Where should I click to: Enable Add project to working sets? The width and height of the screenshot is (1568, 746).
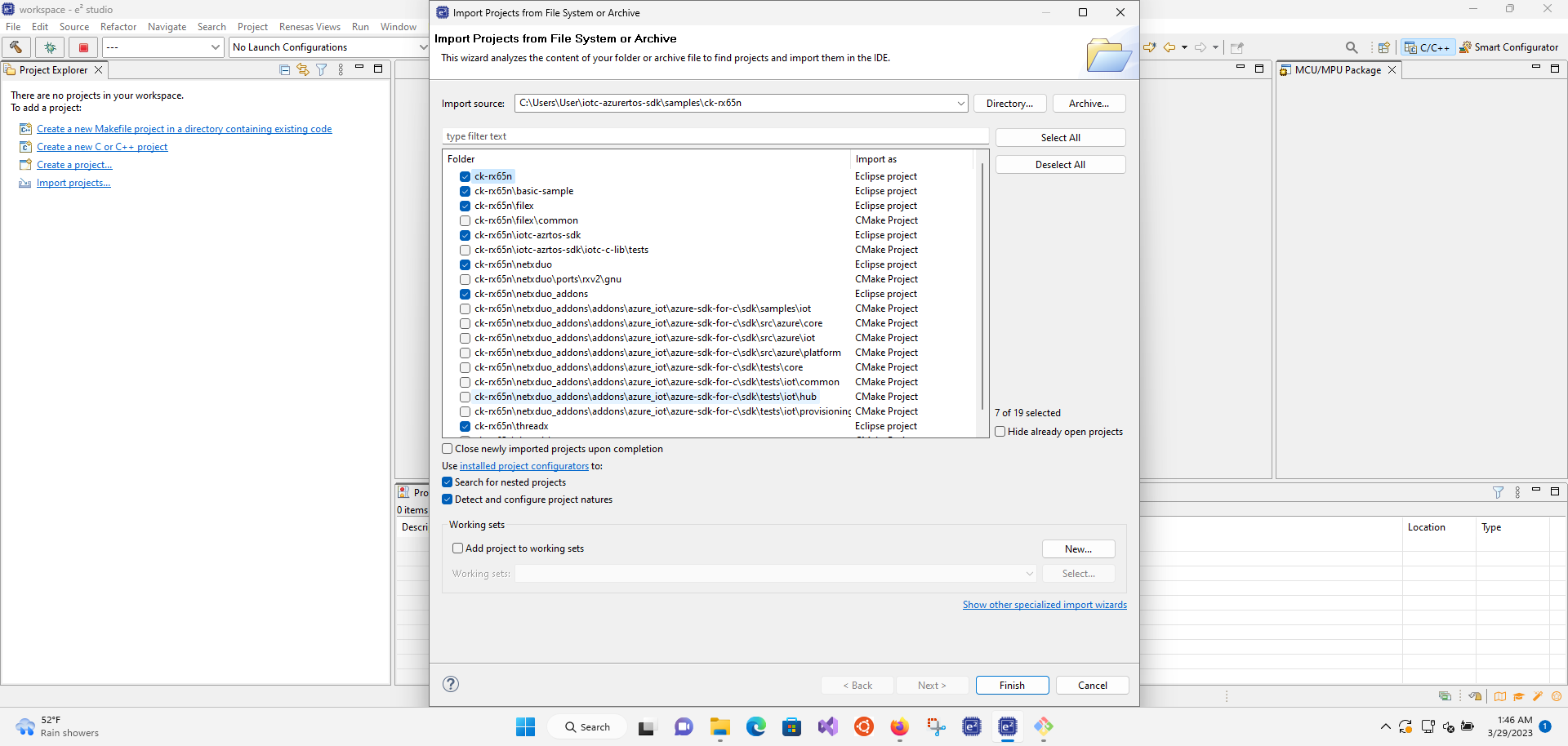point(457,548)
